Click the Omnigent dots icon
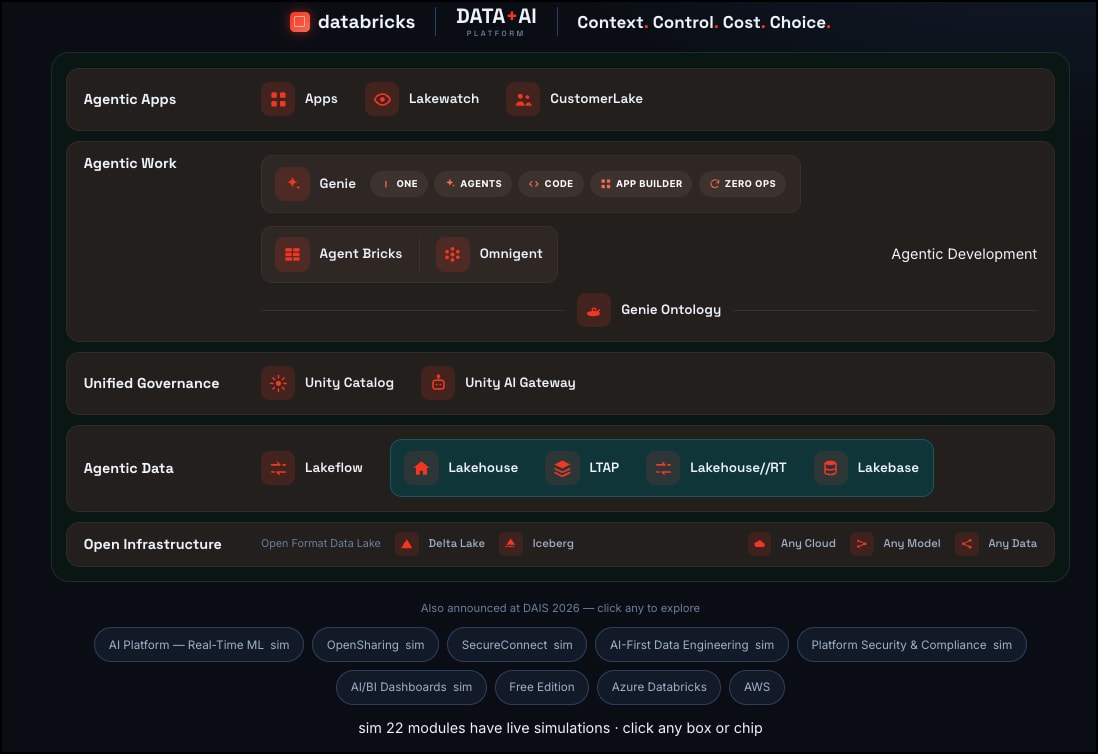 coord(452,254)
